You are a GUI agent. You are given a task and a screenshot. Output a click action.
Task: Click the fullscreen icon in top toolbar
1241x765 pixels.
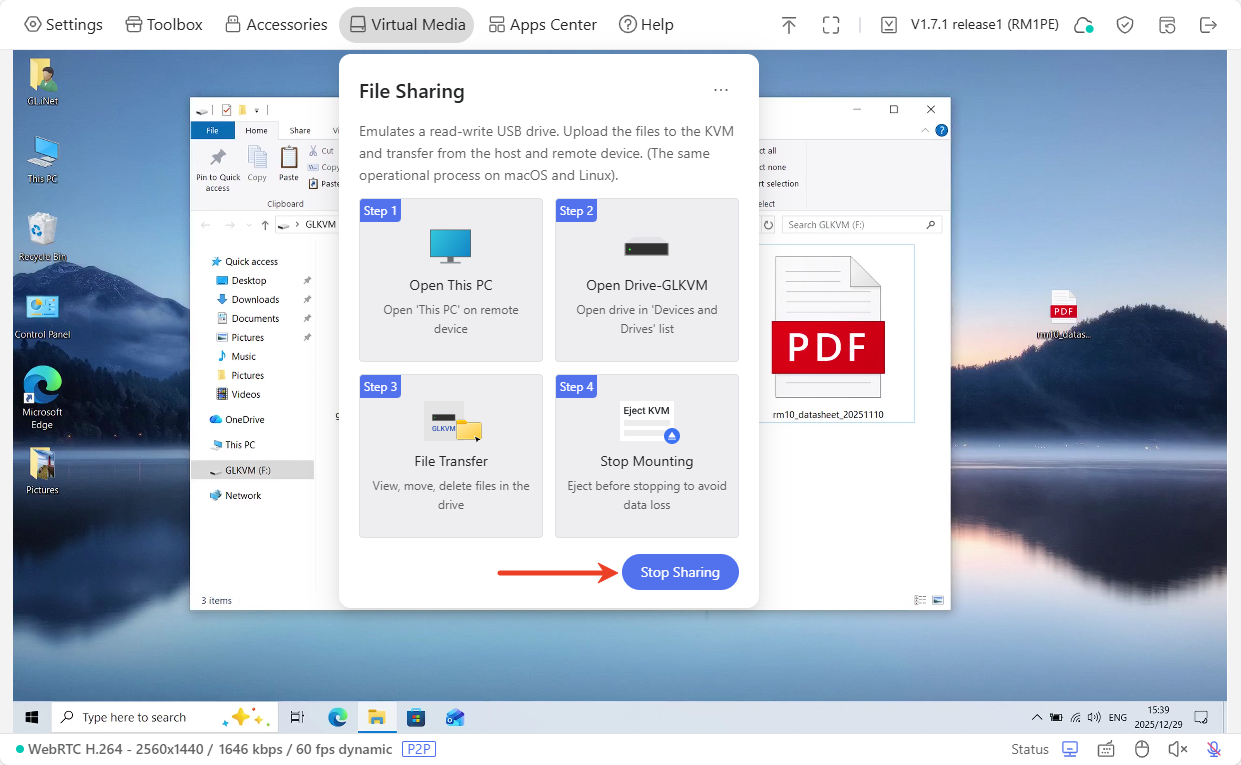coord(830,25)
